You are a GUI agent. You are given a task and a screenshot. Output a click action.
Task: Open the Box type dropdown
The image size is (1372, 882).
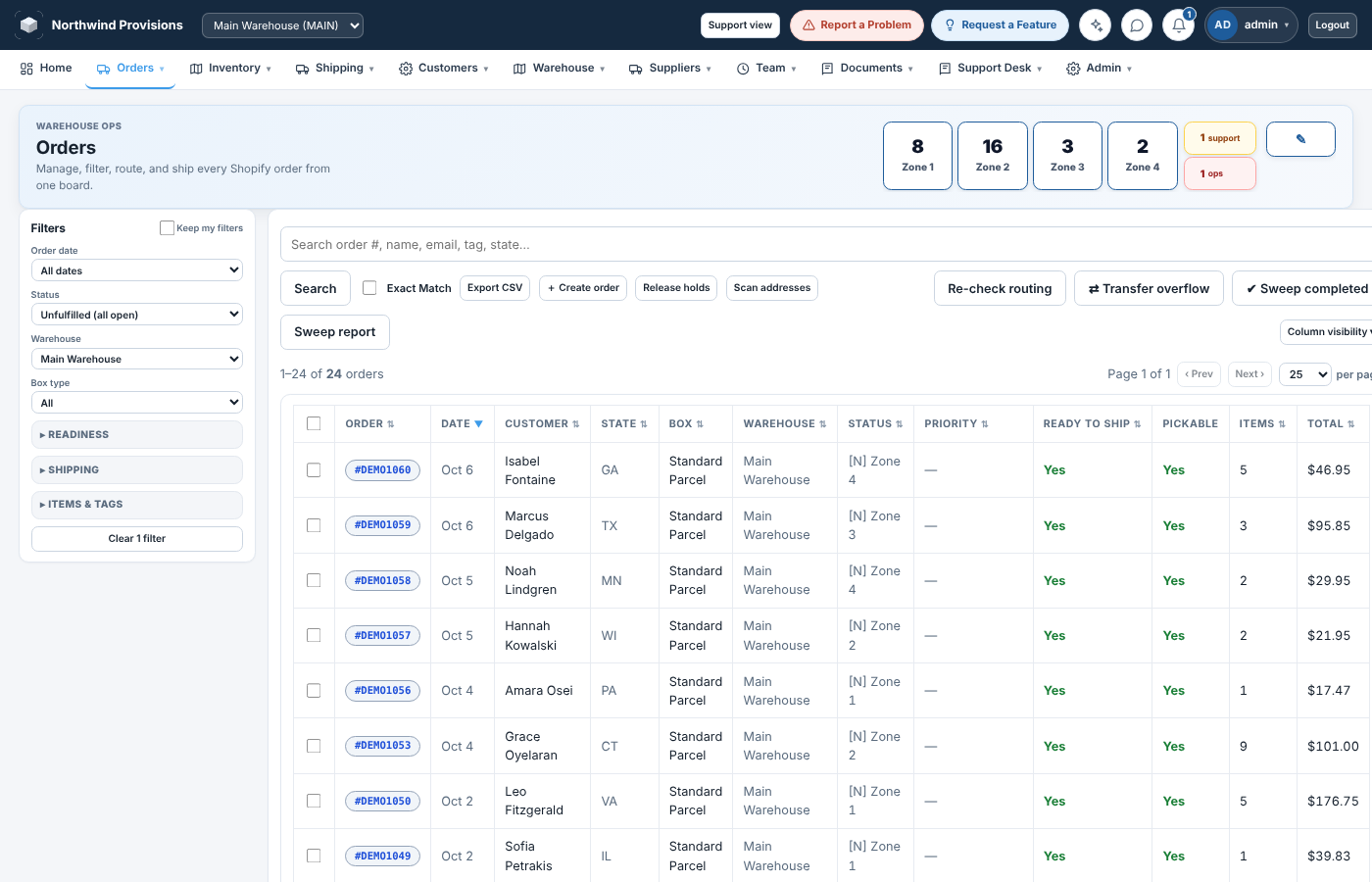(x=137, y=403)
